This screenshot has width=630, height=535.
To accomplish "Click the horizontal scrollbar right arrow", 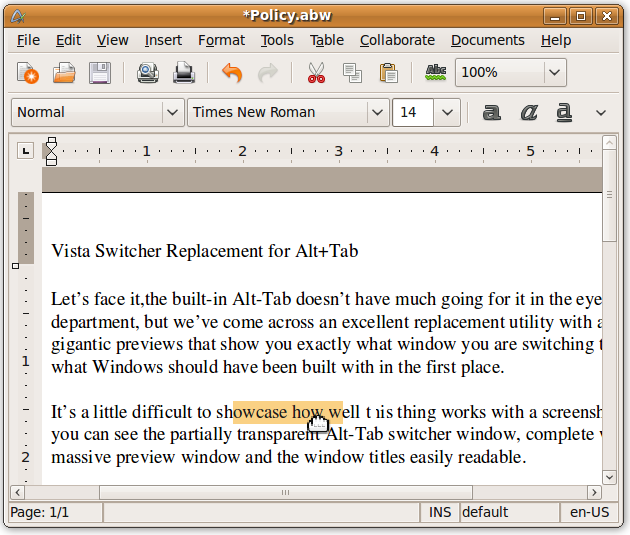I will (594, 492).
